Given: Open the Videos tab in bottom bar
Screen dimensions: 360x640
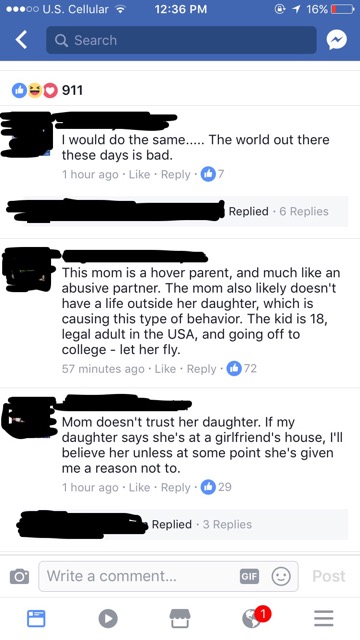Looking at the screenshot, I should [108, 618].
